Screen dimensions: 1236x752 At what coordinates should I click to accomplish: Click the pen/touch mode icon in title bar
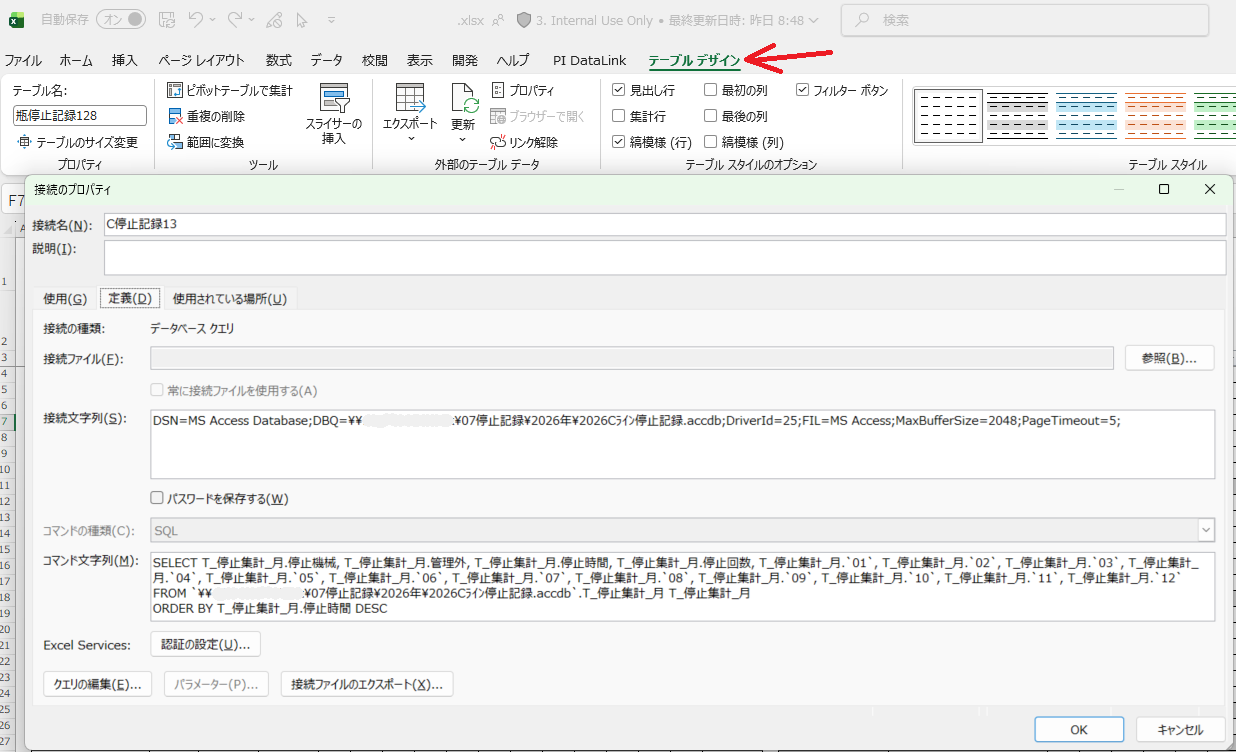pyautogui.click(x=272, y=20)
